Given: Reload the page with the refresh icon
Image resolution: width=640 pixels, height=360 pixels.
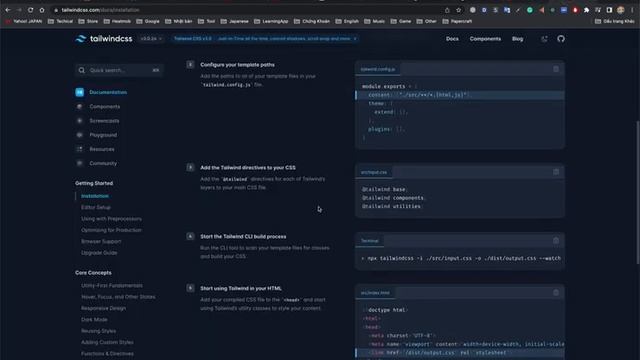Looking at the screenshot, I should [31, 9].
